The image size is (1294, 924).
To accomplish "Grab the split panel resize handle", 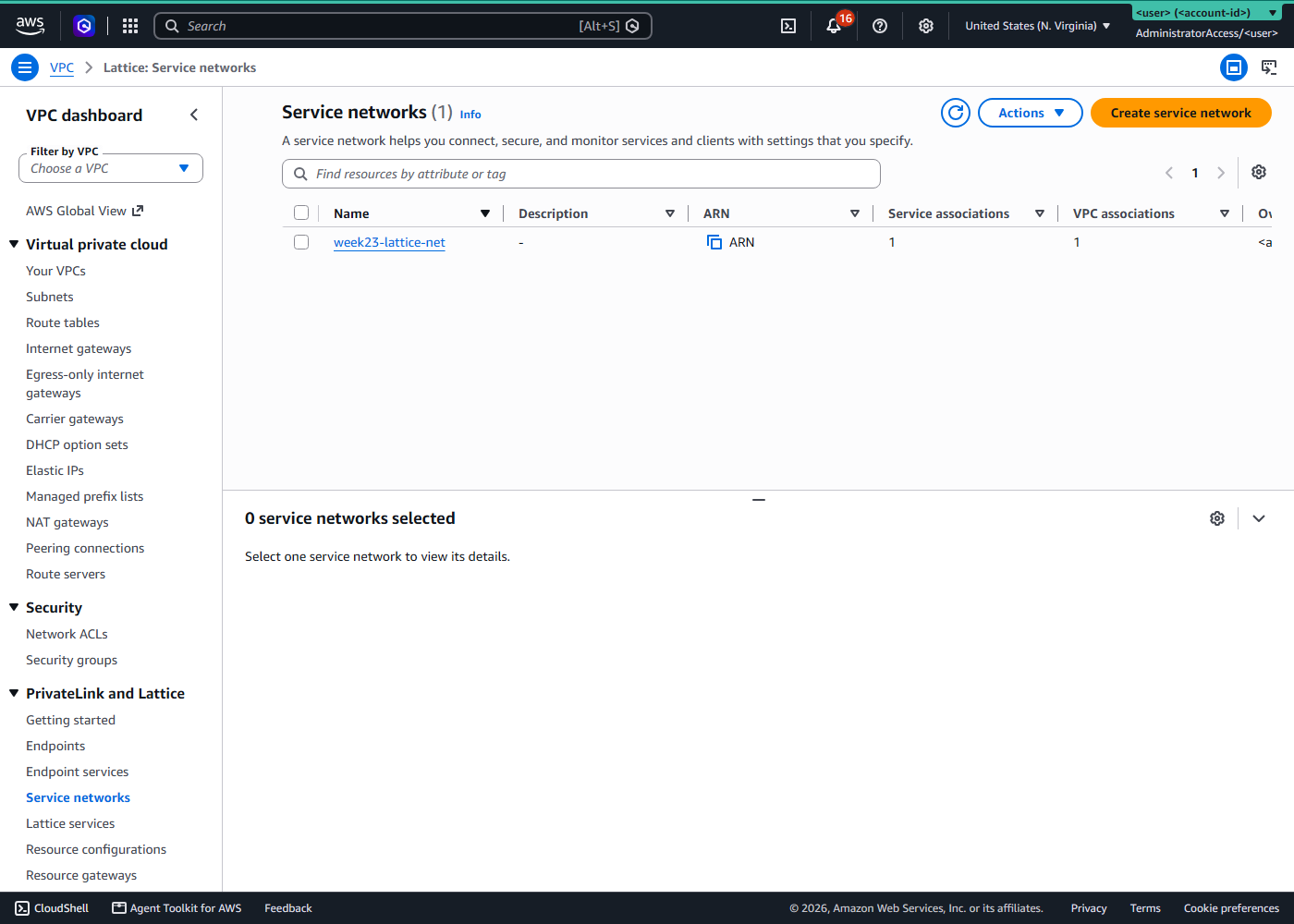I will [759, 500].
